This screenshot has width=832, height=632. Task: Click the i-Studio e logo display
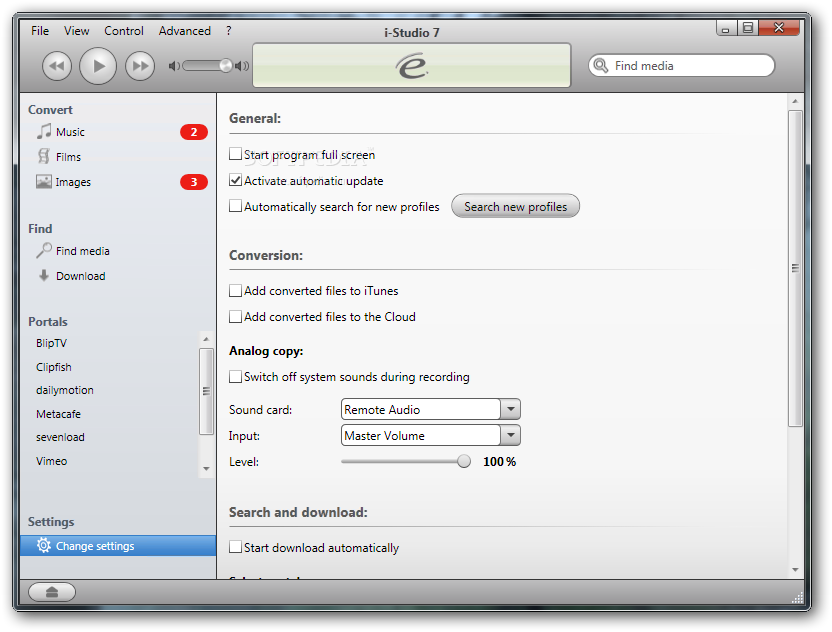411,65
